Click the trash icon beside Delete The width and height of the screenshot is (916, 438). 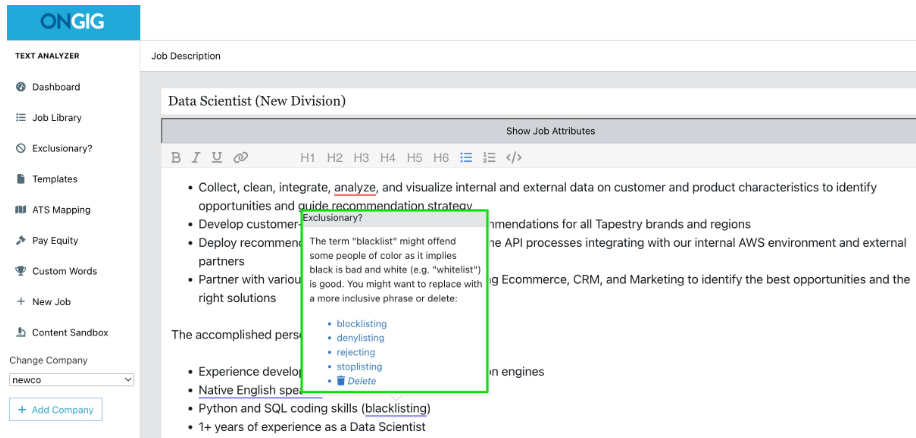341,381
